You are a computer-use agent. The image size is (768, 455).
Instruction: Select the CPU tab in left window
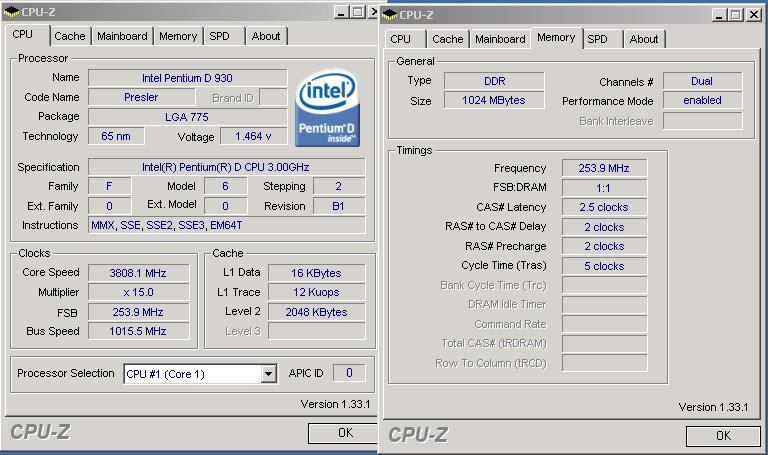pos(23,34)
